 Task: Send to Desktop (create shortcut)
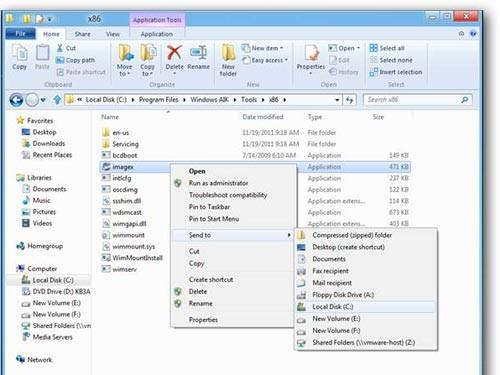tap(366, 247)
